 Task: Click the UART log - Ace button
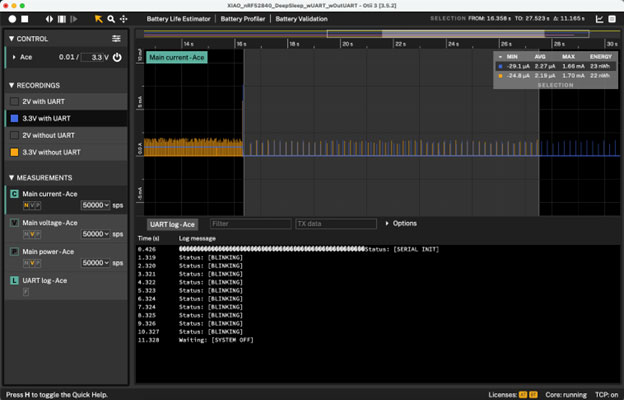click(x=172, y=224)
